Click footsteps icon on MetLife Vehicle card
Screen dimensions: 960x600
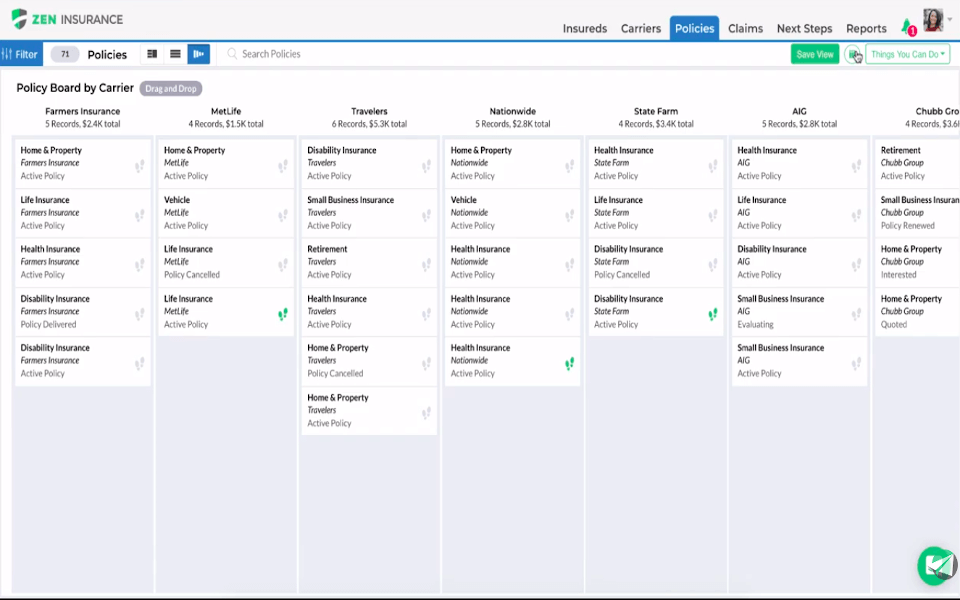click(283, 216)
